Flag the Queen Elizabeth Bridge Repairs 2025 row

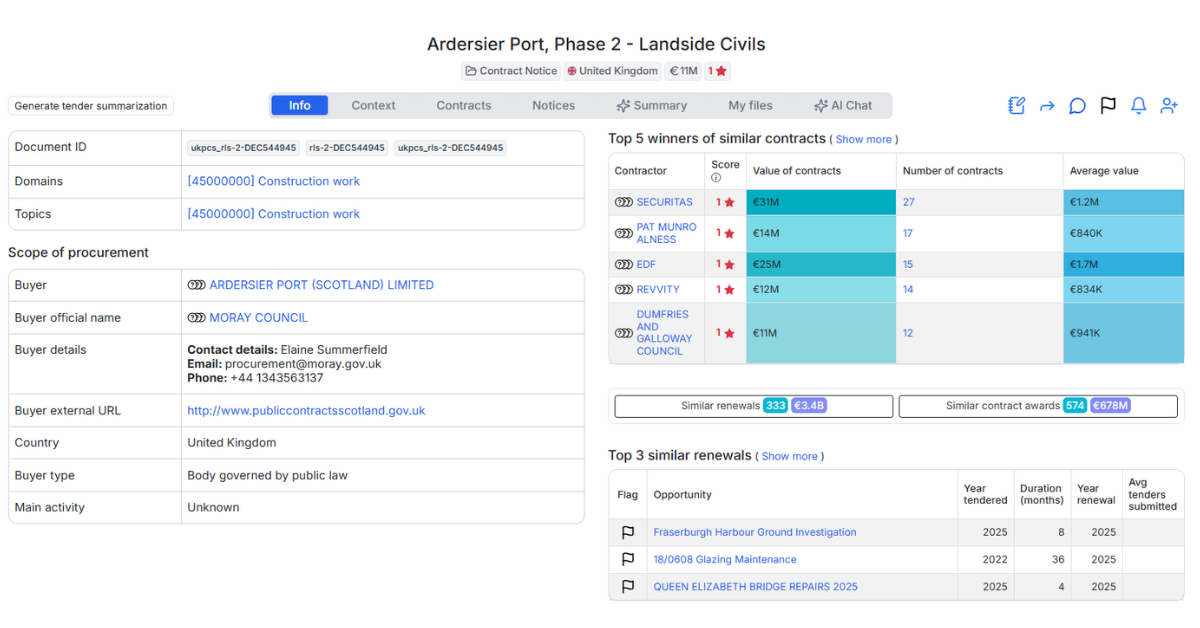(628, 587)
